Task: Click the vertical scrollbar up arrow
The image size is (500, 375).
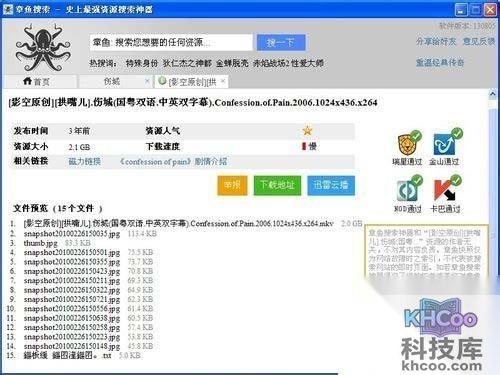Action: (492, 95)
